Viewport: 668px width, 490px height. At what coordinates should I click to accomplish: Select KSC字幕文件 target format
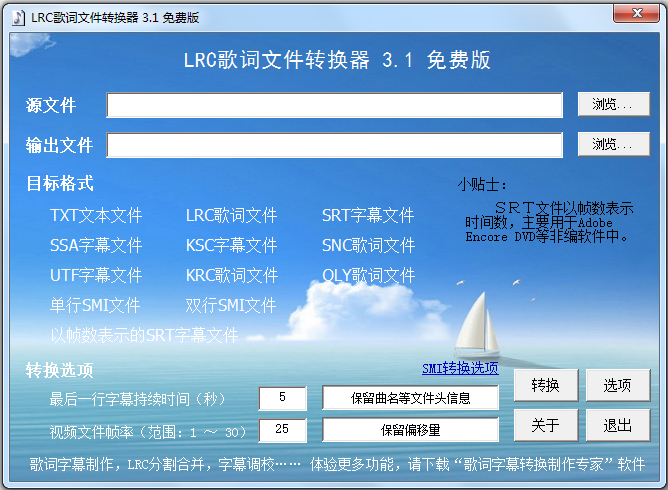[x=232, y=245]
